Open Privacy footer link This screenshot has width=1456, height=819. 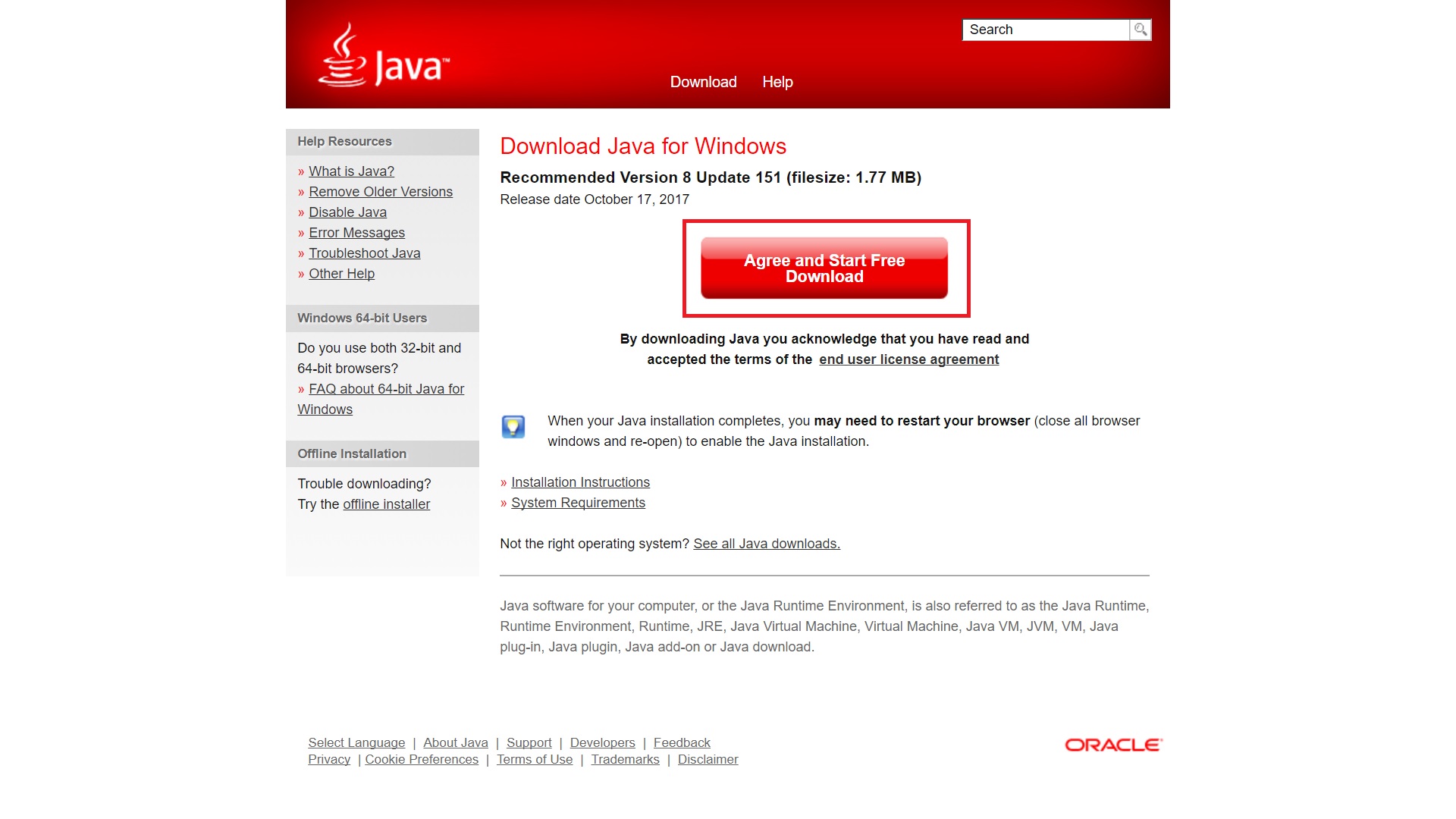coord(329,760)
